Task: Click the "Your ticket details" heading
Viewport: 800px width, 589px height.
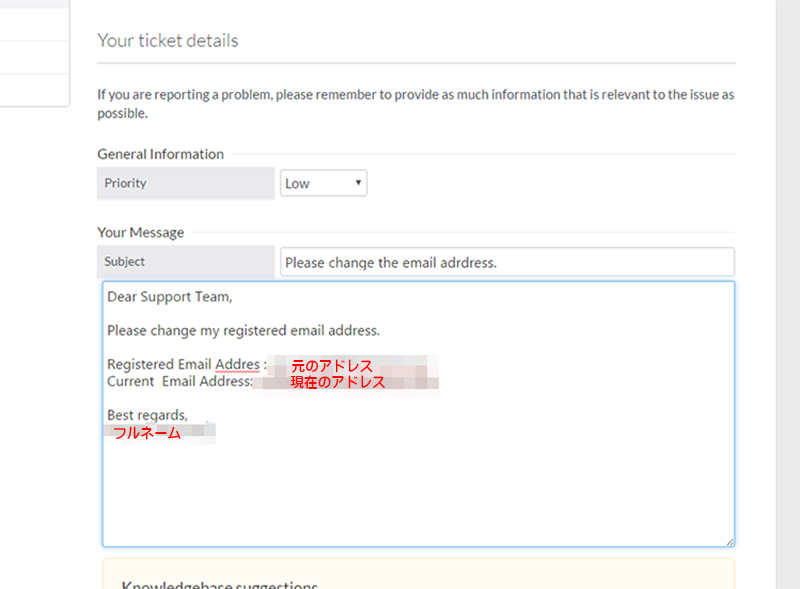Action: pyautogui.click(x=168, y=41)
